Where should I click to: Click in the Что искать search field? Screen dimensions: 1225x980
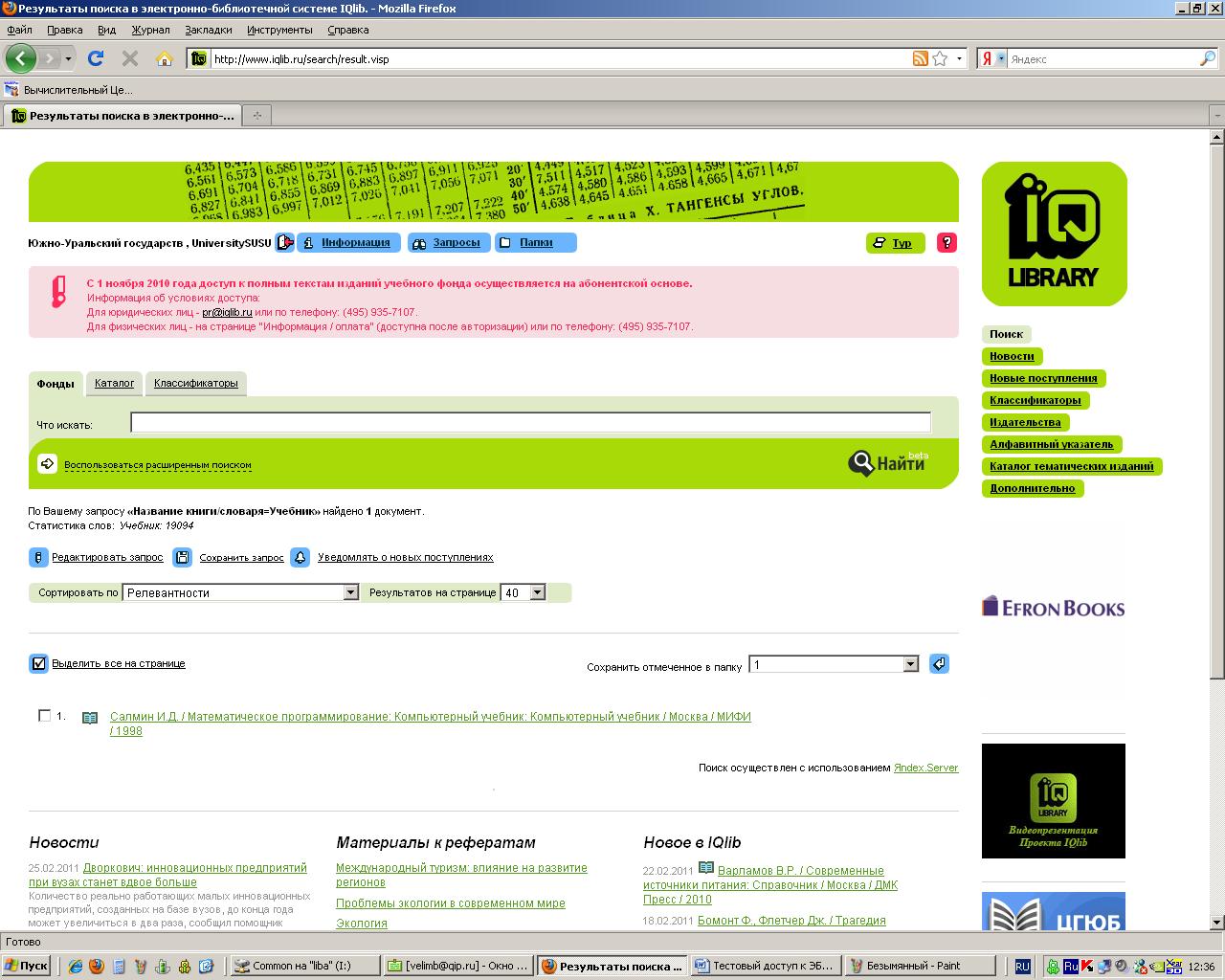coord(530,422)
